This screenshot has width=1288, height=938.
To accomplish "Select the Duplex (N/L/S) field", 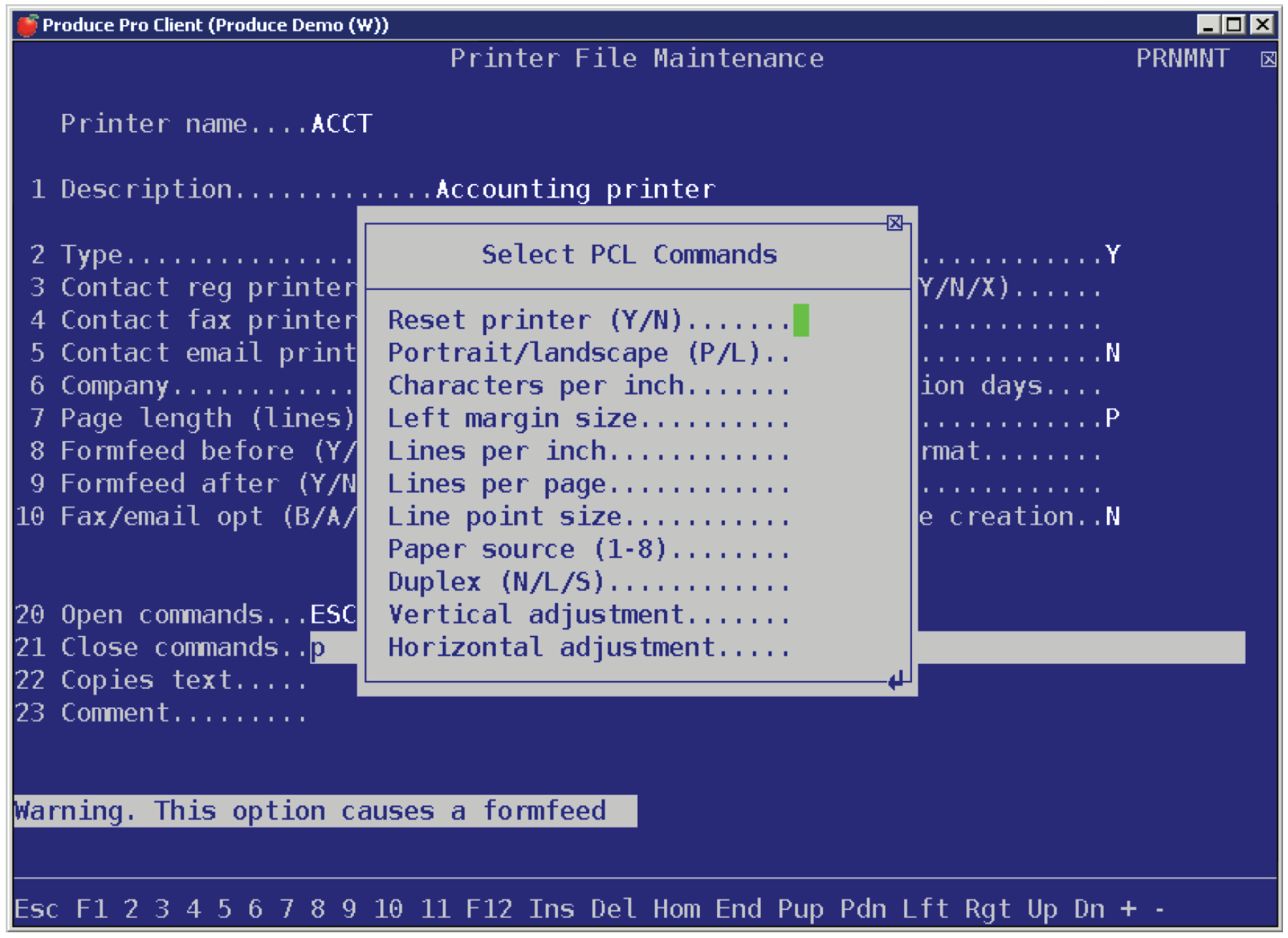I will point(588,582).
